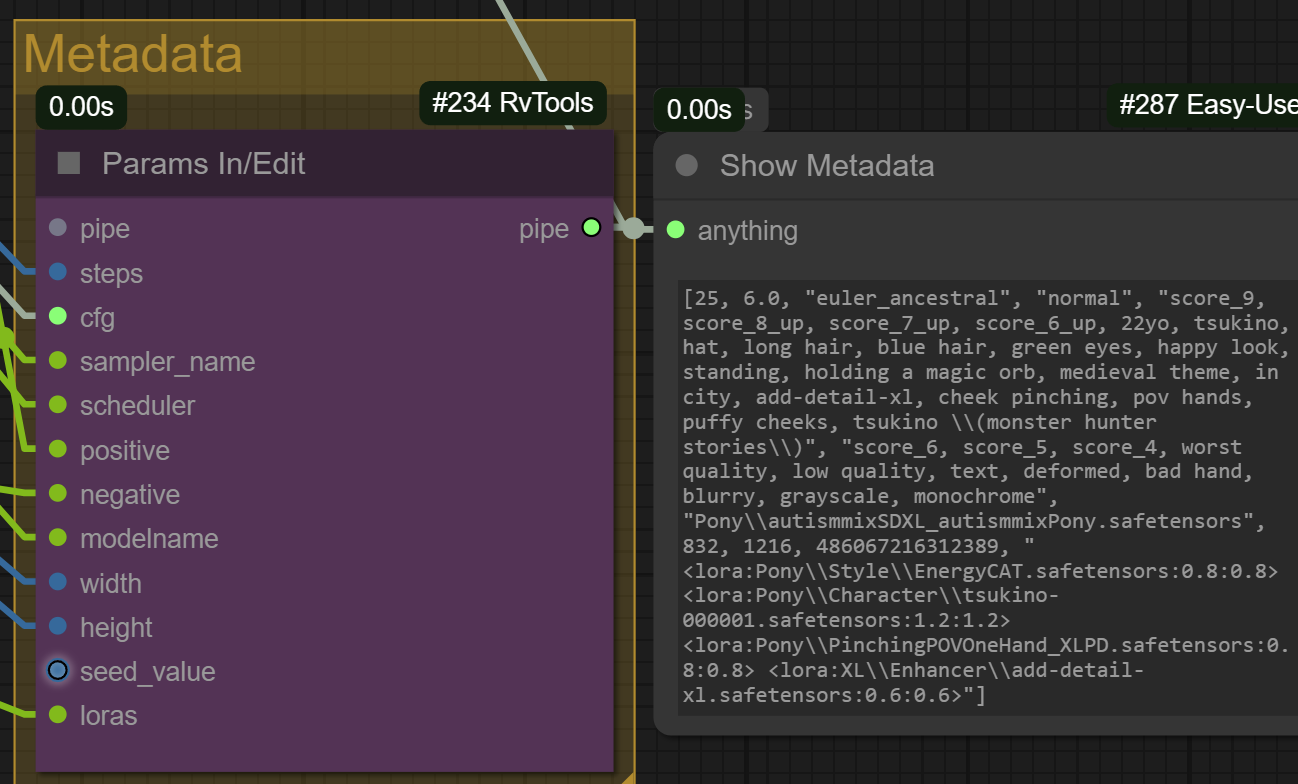Click the sampler_name input socket
Viewport: 1298px width, 784px height.
(58, 360)
